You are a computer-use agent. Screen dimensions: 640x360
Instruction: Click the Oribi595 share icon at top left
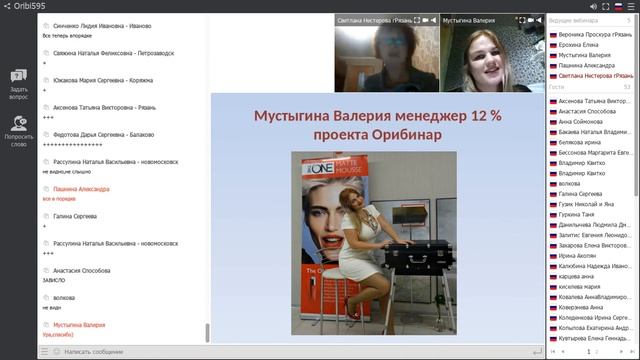coord(7,6)
